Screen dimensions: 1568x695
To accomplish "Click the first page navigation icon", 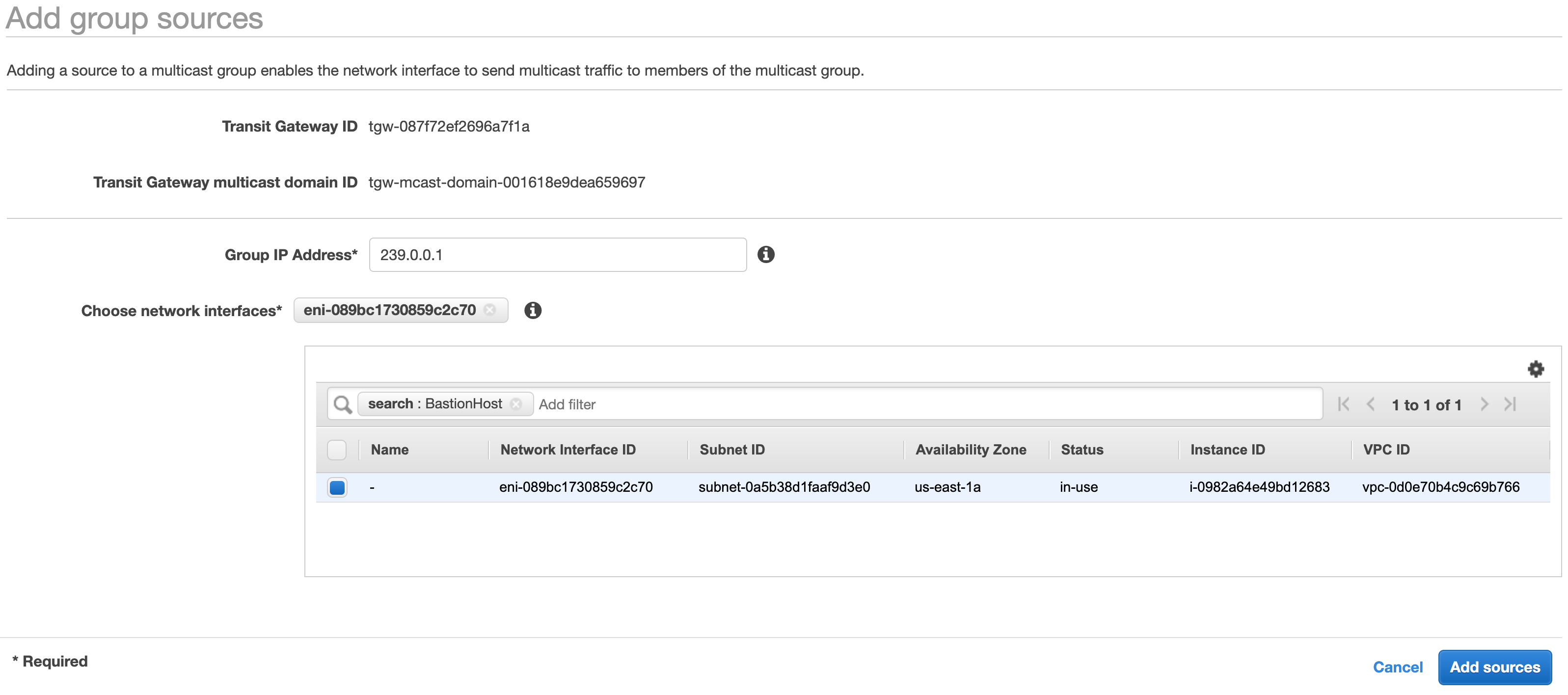I will click(1343, 404).
